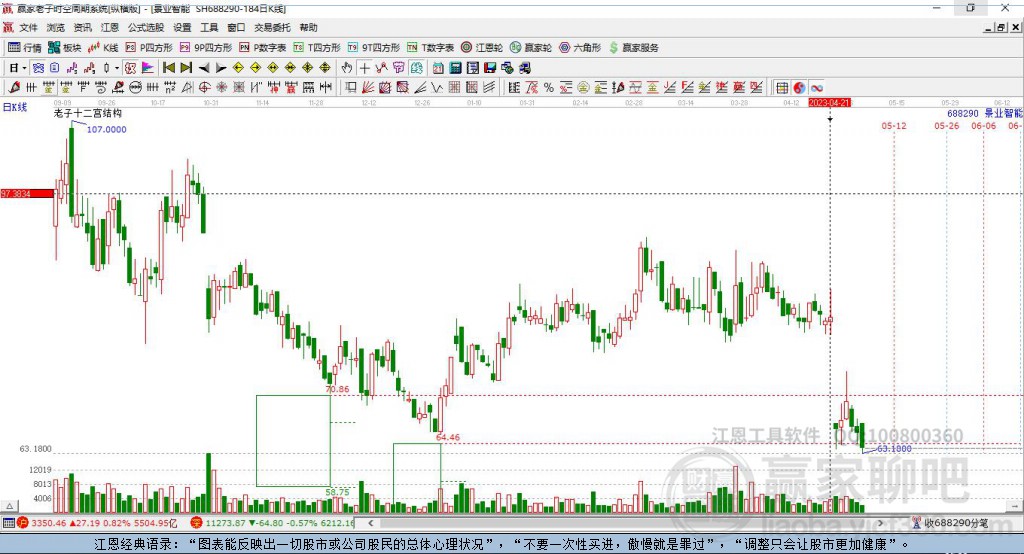
Task: Click the percent % tool icon
Action: pos(549,88)
